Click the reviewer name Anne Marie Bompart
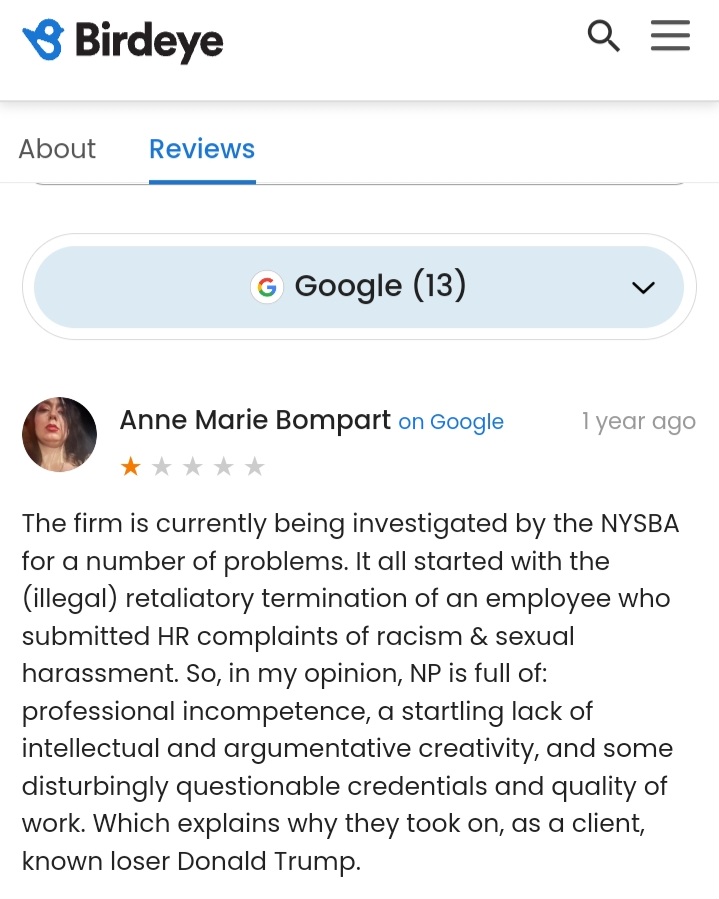 tap(255, 420)
